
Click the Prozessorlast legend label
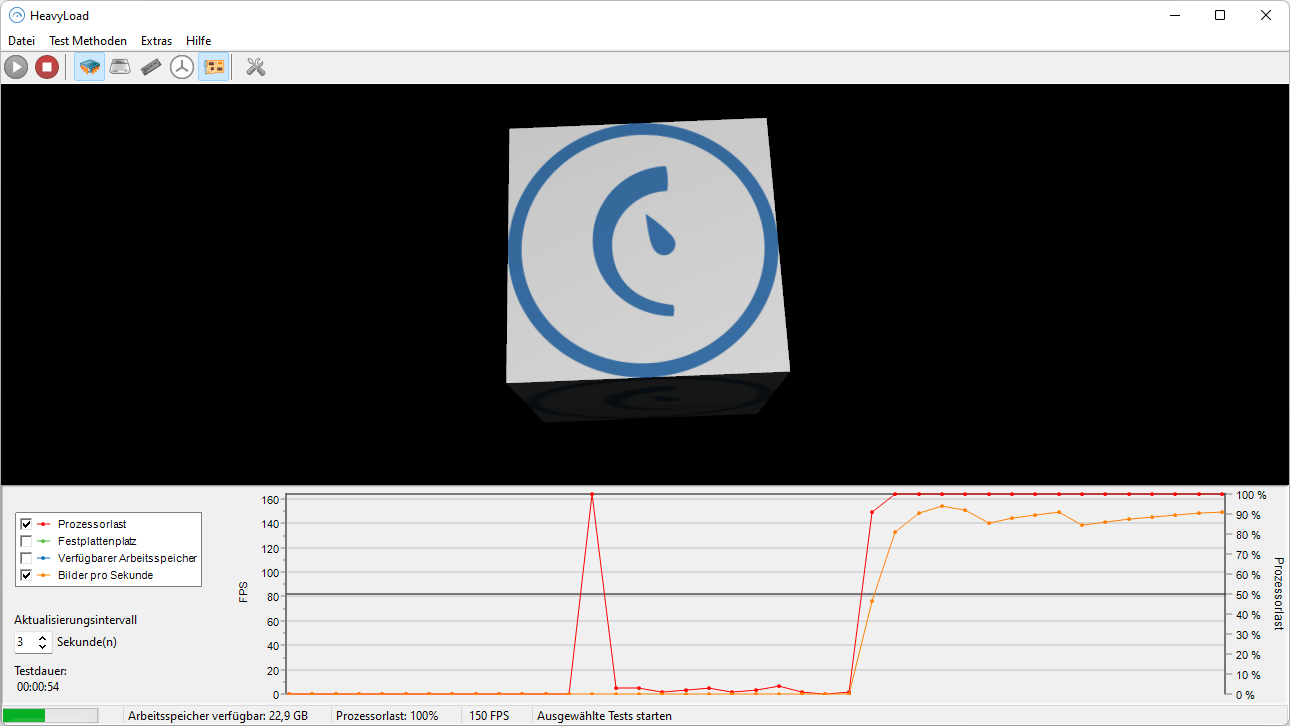tap(92, 524)
